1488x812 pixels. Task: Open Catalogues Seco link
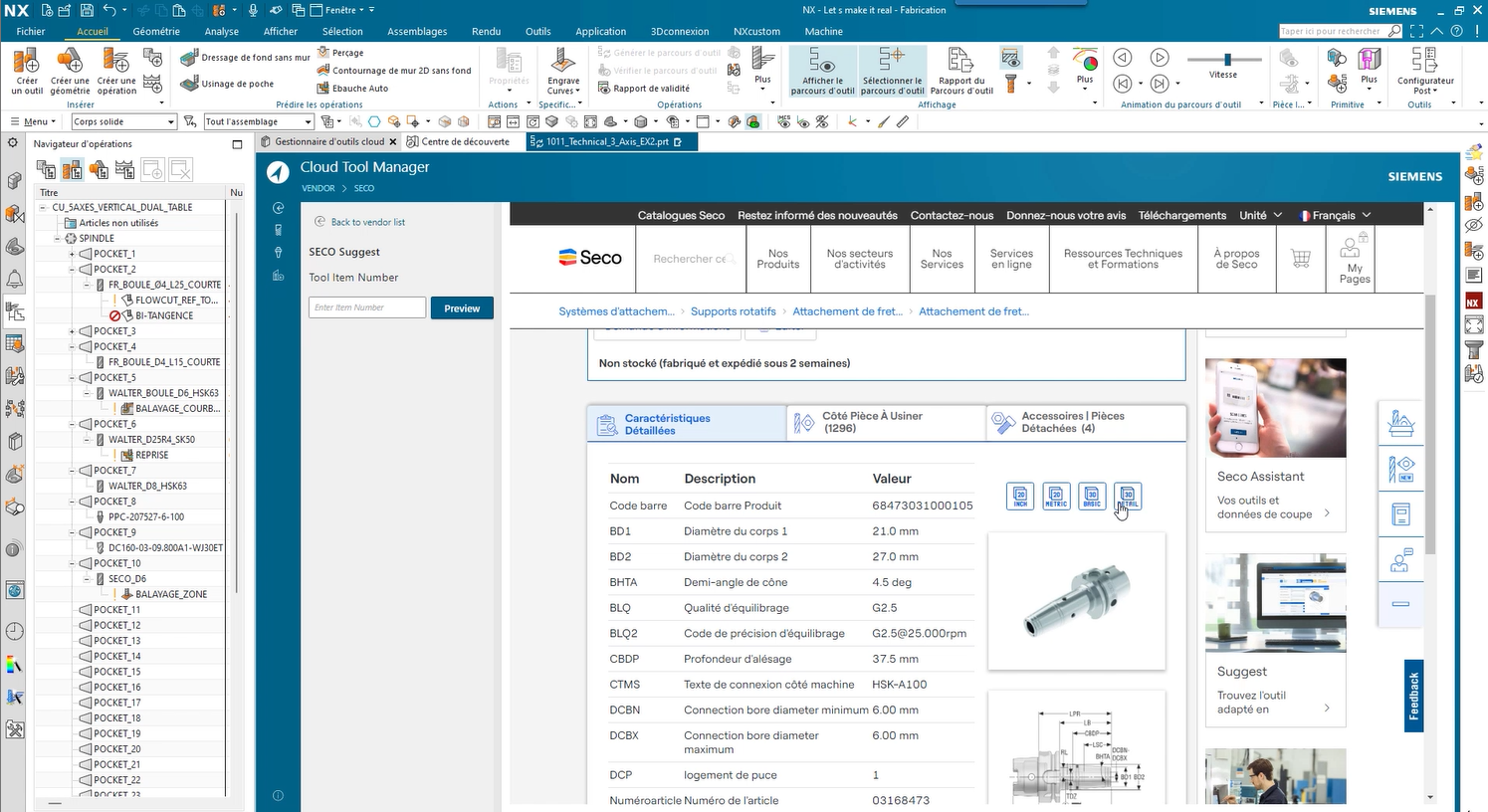(x=681, y=215)
